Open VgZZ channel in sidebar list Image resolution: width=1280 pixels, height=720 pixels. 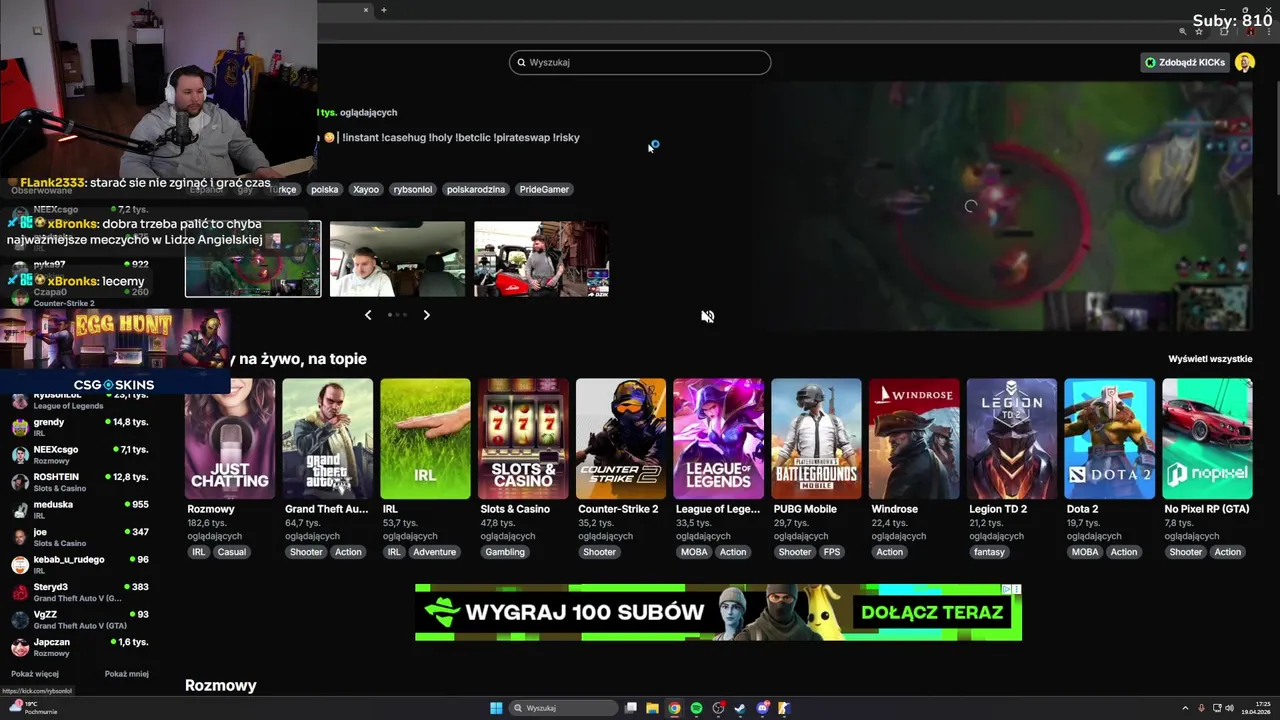pos(80,619)
